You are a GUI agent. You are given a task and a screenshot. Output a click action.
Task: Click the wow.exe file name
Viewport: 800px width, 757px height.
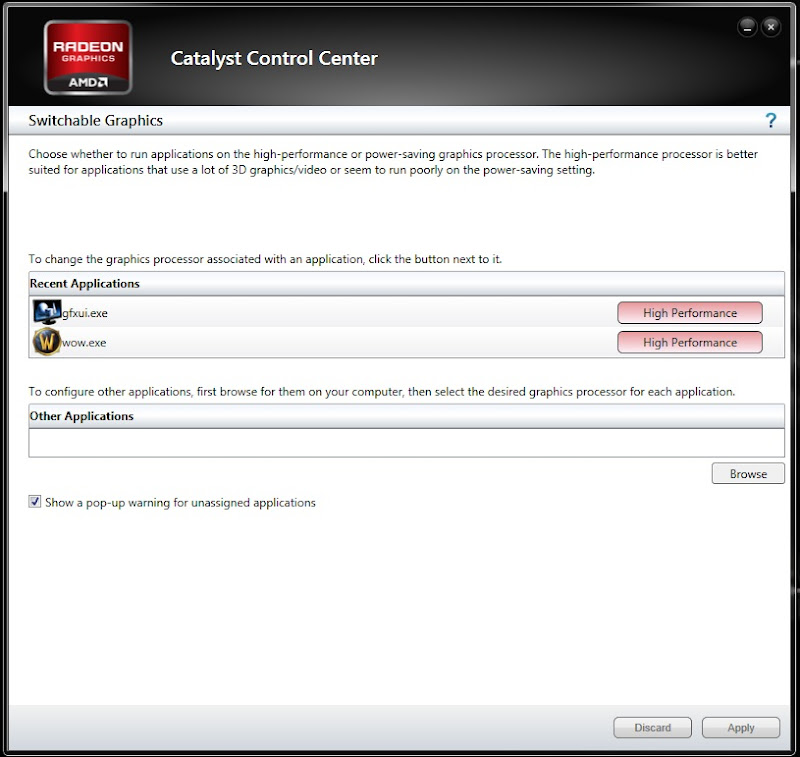pos(84,343)
